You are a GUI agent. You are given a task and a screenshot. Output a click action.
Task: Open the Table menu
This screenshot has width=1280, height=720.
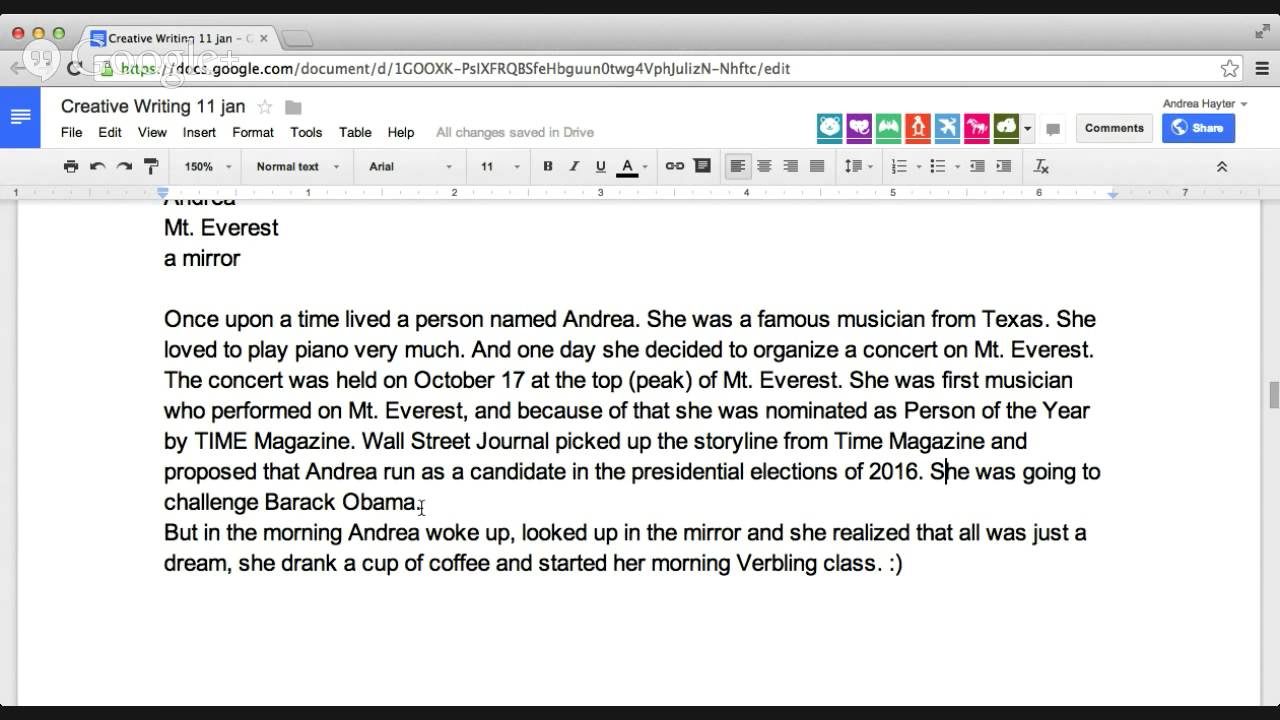pyautogui.click(x=355, y=132)
